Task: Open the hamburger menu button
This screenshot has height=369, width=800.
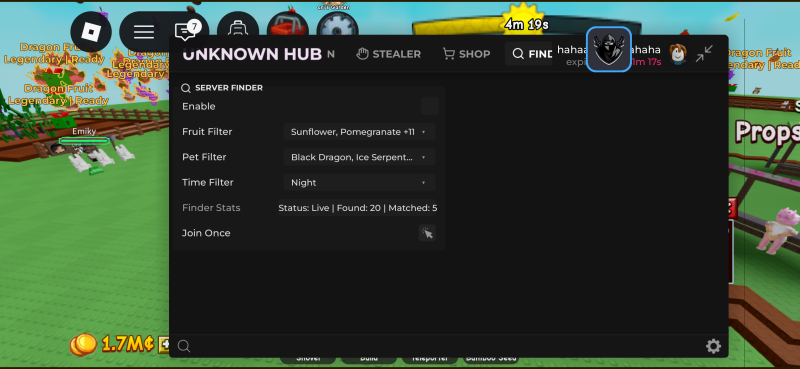Action: (x=144, y=32)
